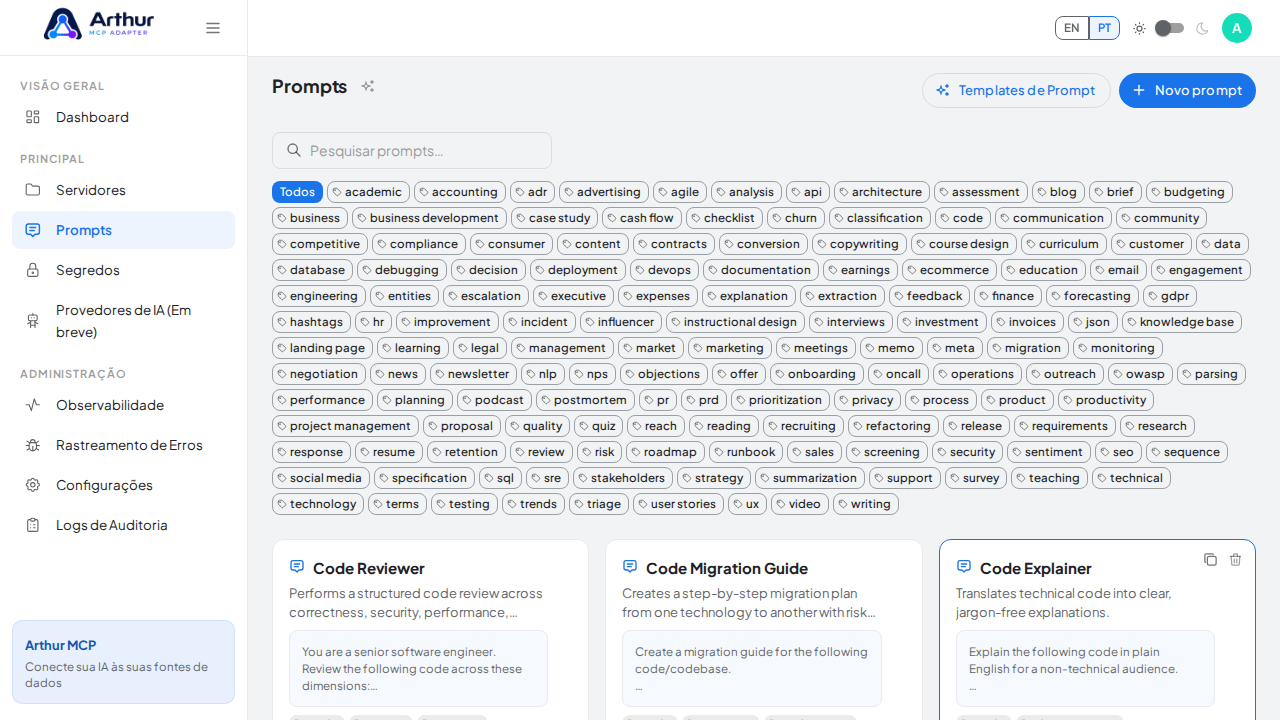The width and height of the screenshot is (1280, 720).
Task: Open Observabilidade page
Action: tap(123, 405)
